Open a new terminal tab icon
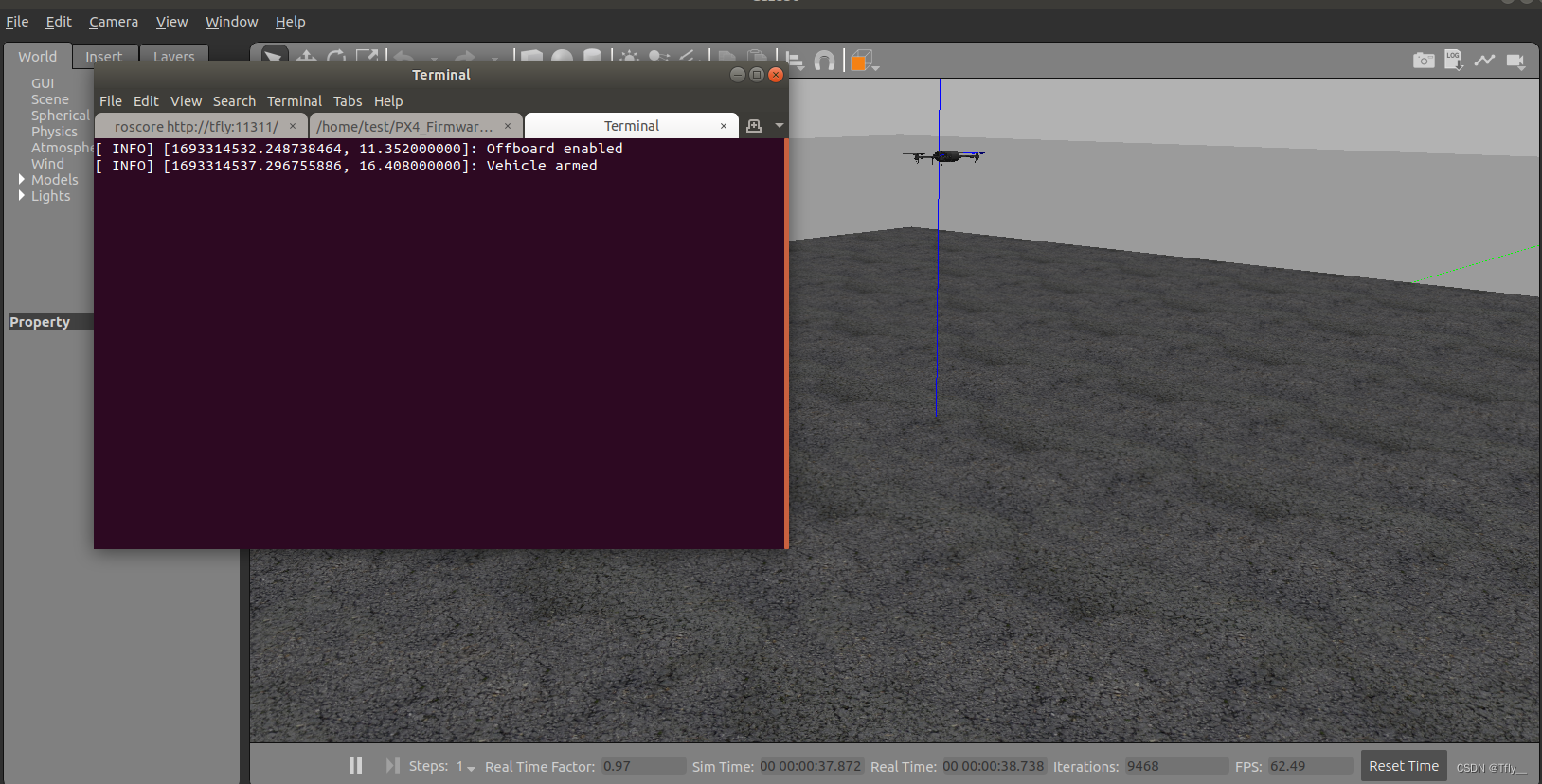 (x=754, y=126)
